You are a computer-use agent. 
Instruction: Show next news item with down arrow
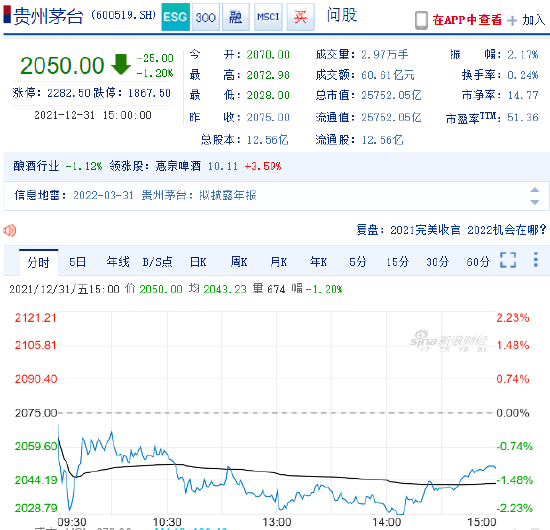535,202
